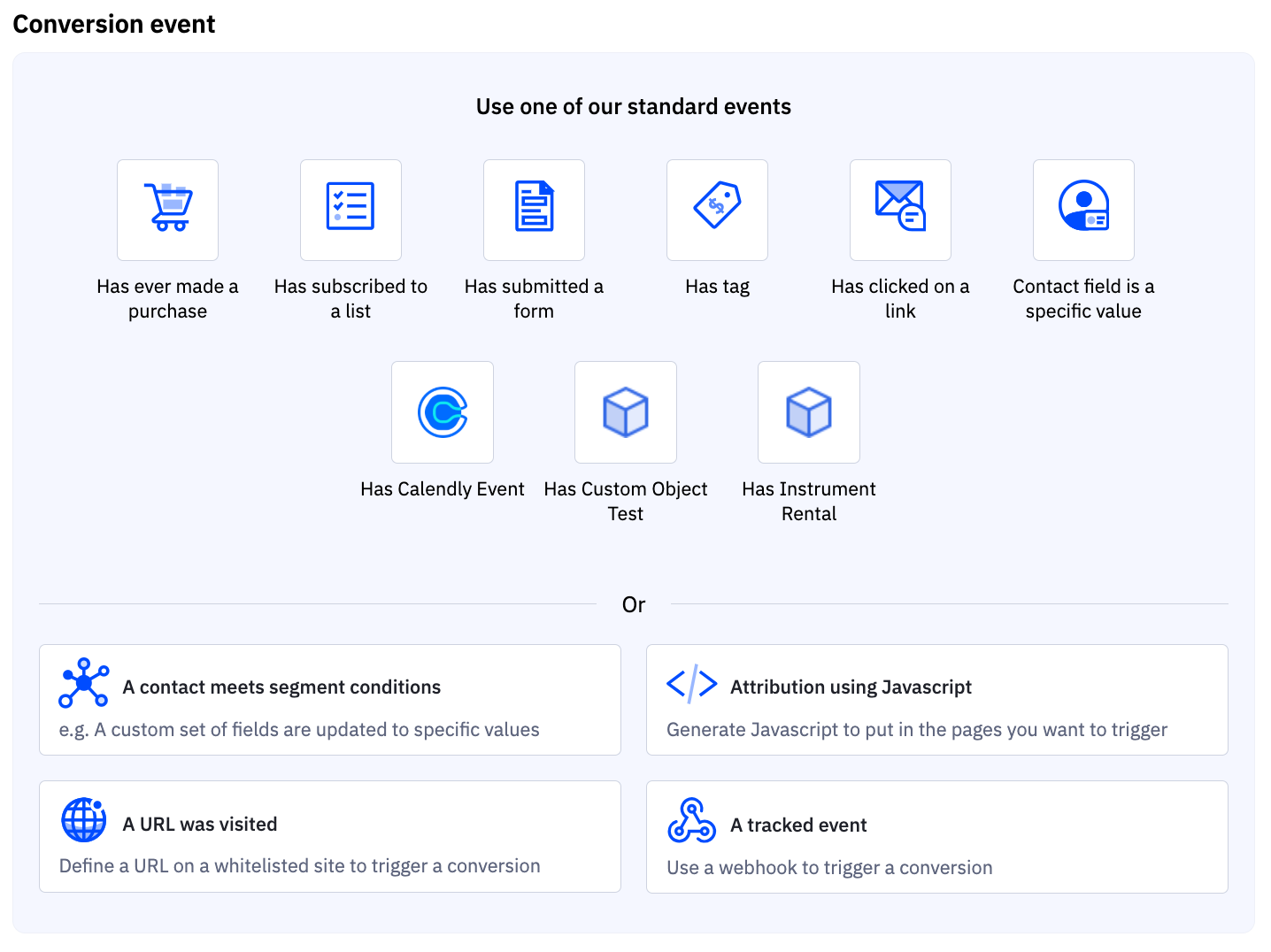
Task: Click the 'Has tag' price tag icon
Action: coord(717,210)
